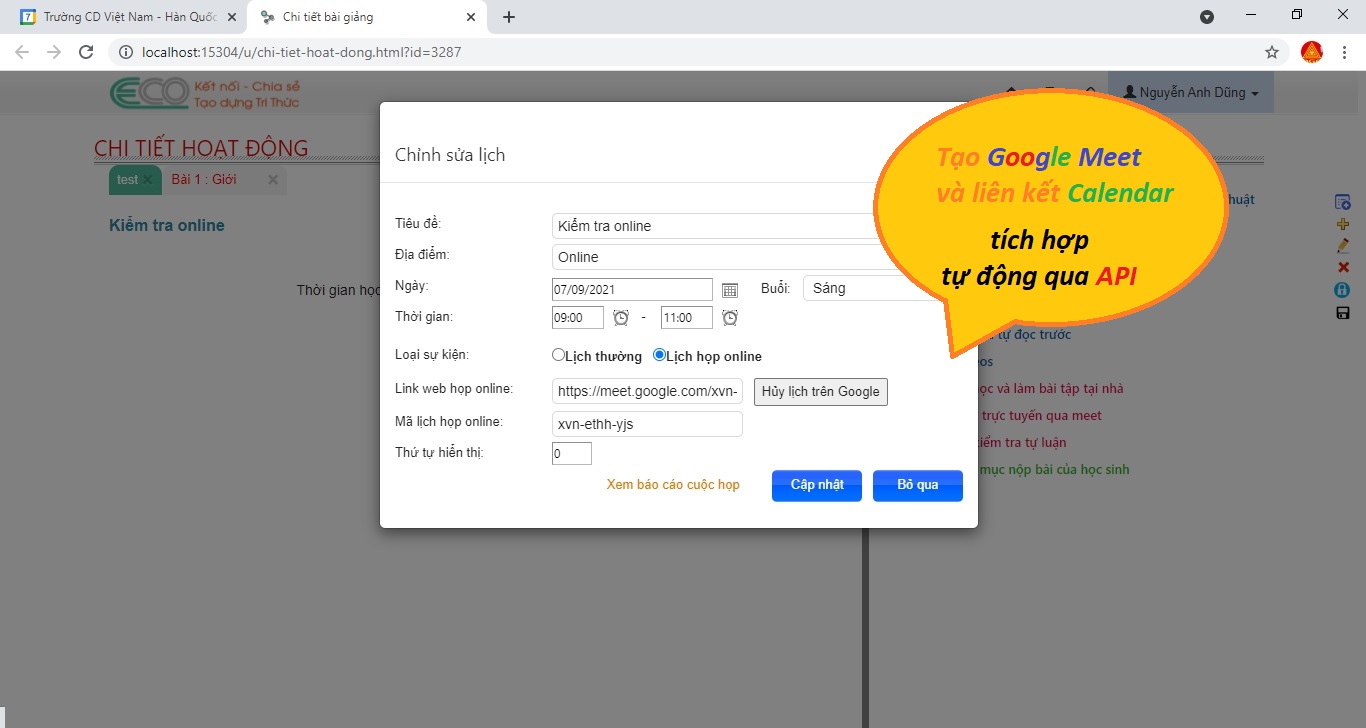Image resolution: width=1366 pixels, height=728 pixels.
Task: Click the add calendar icon in right sidebar
Action: (1343, 202)
